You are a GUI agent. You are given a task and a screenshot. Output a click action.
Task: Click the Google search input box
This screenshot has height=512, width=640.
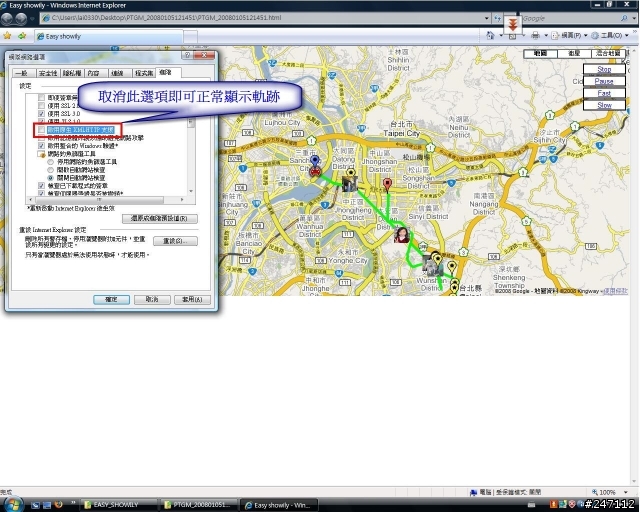click(570, 18)
